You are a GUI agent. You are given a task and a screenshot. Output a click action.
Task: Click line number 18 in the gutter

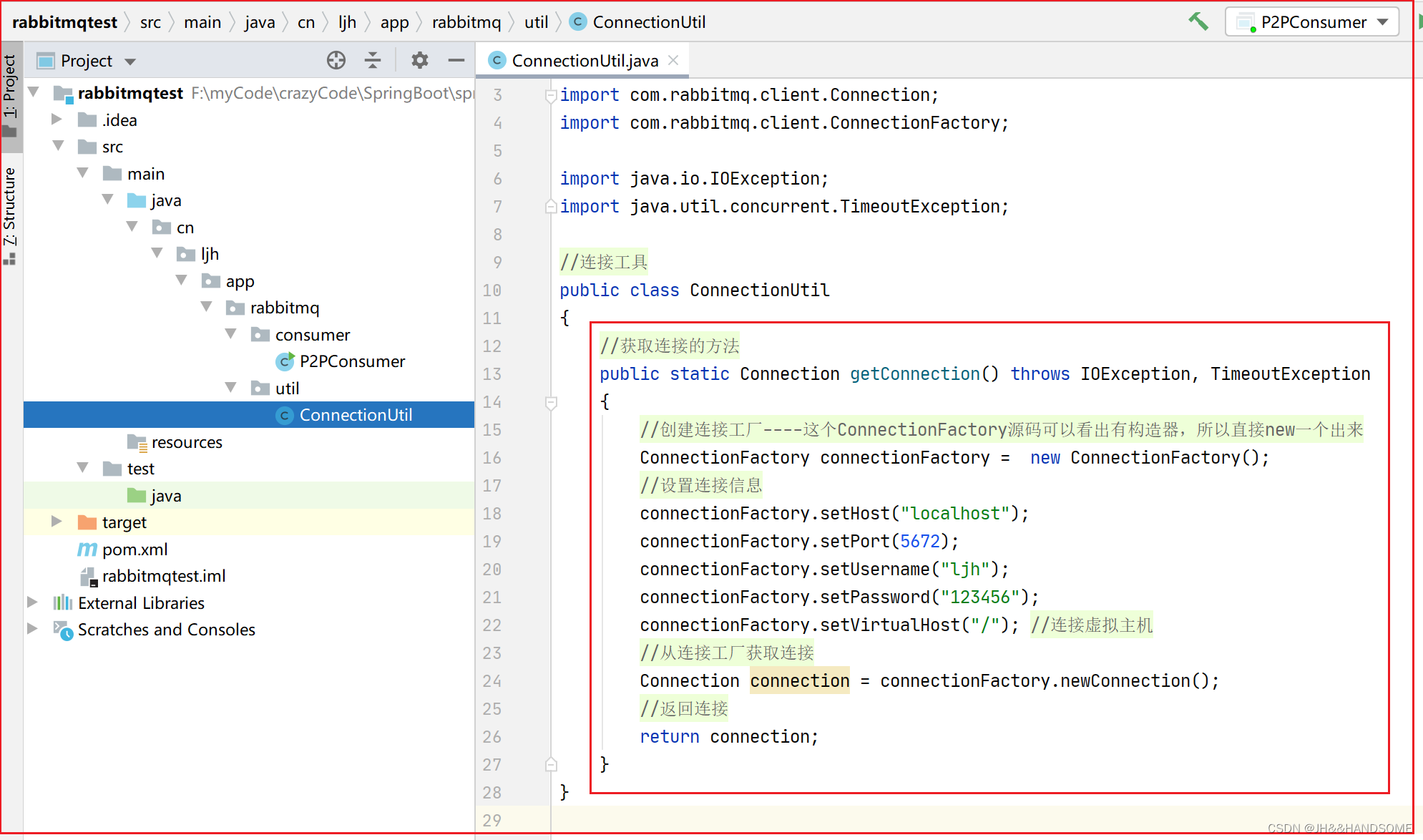492,514
